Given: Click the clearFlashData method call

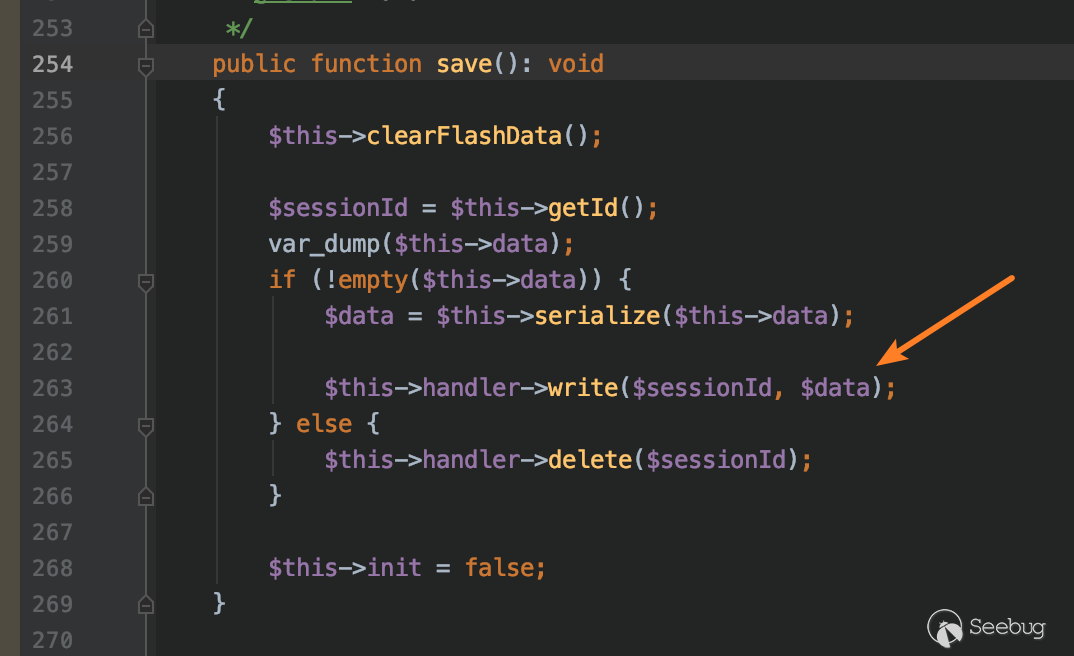Looking at the screenshot, I should point(464,136).
